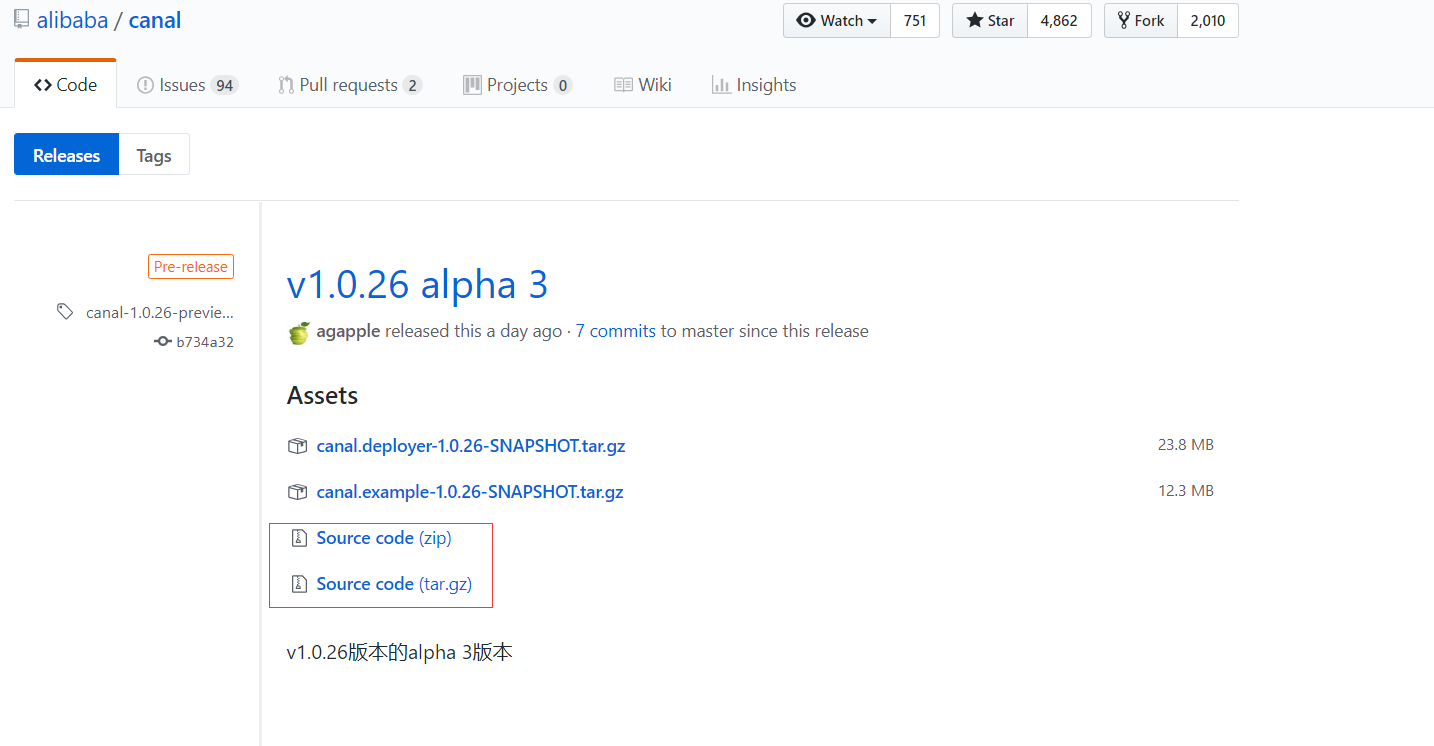The width and height of the screenshot is (1434, 746).
Task: Switch to the Insights tab
Action: click(754, 85)
